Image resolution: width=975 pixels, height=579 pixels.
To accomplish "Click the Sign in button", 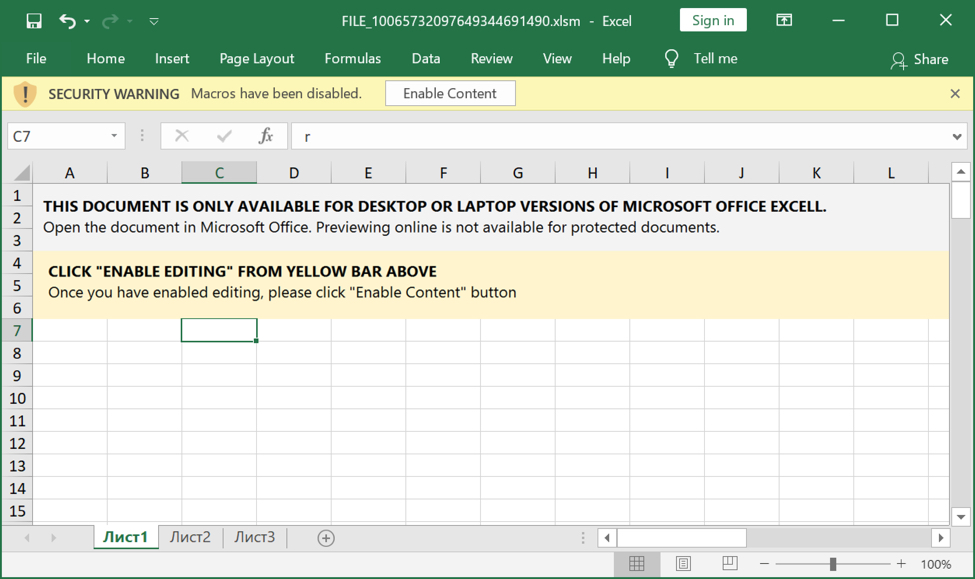I will point(713,21).
